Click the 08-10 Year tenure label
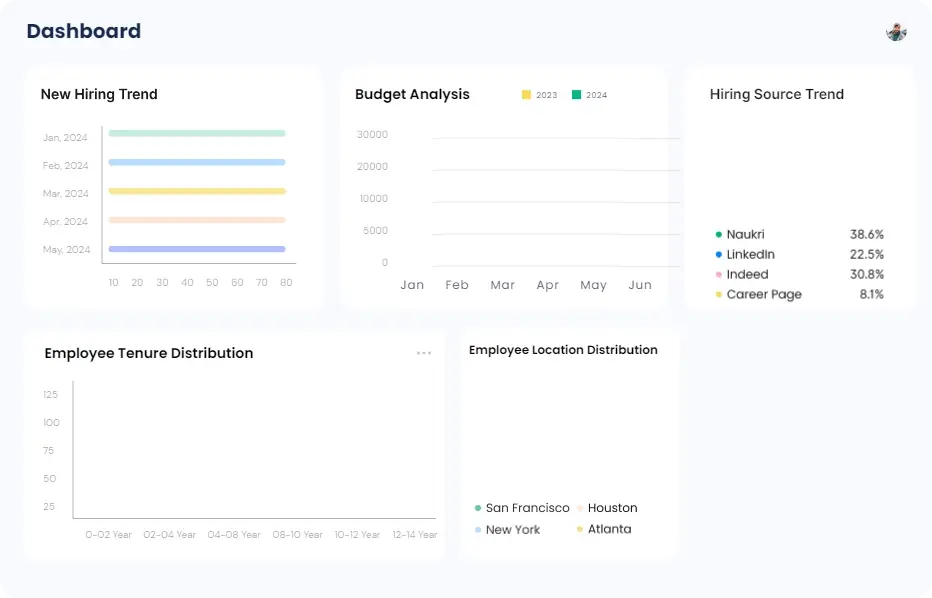This screenshot has width=932, height=598. coord(297,534)
